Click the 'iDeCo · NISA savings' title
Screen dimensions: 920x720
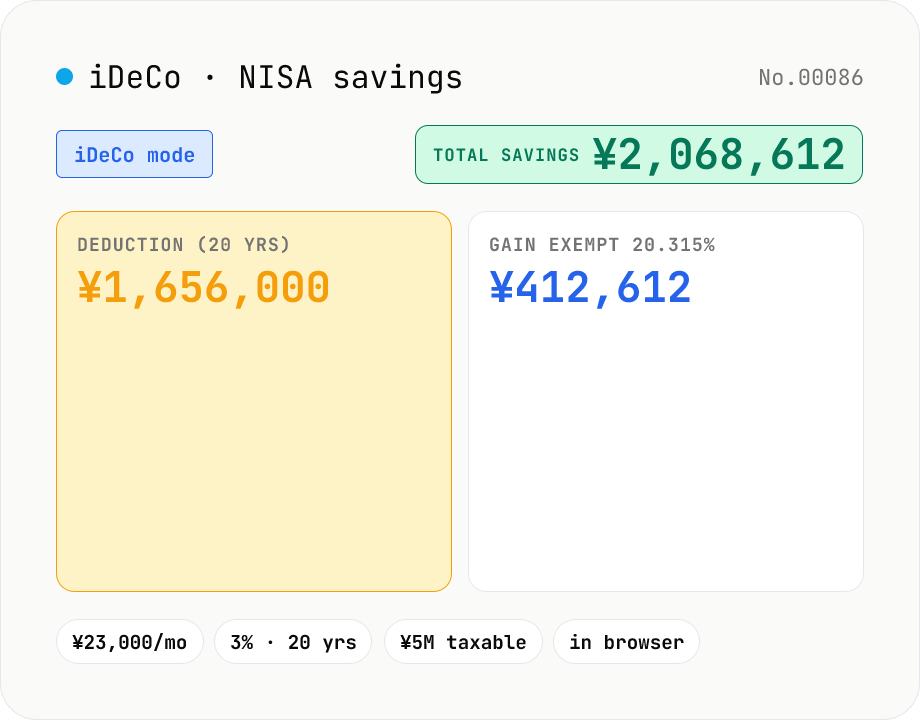276,77
